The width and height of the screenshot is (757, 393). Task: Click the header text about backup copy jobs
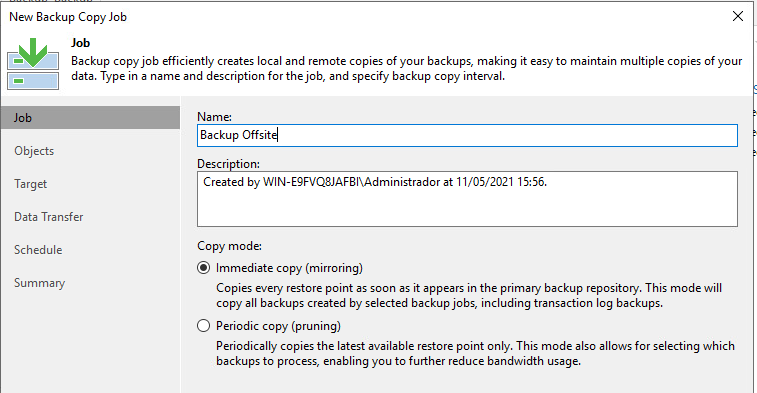click(x=407, y=69)
